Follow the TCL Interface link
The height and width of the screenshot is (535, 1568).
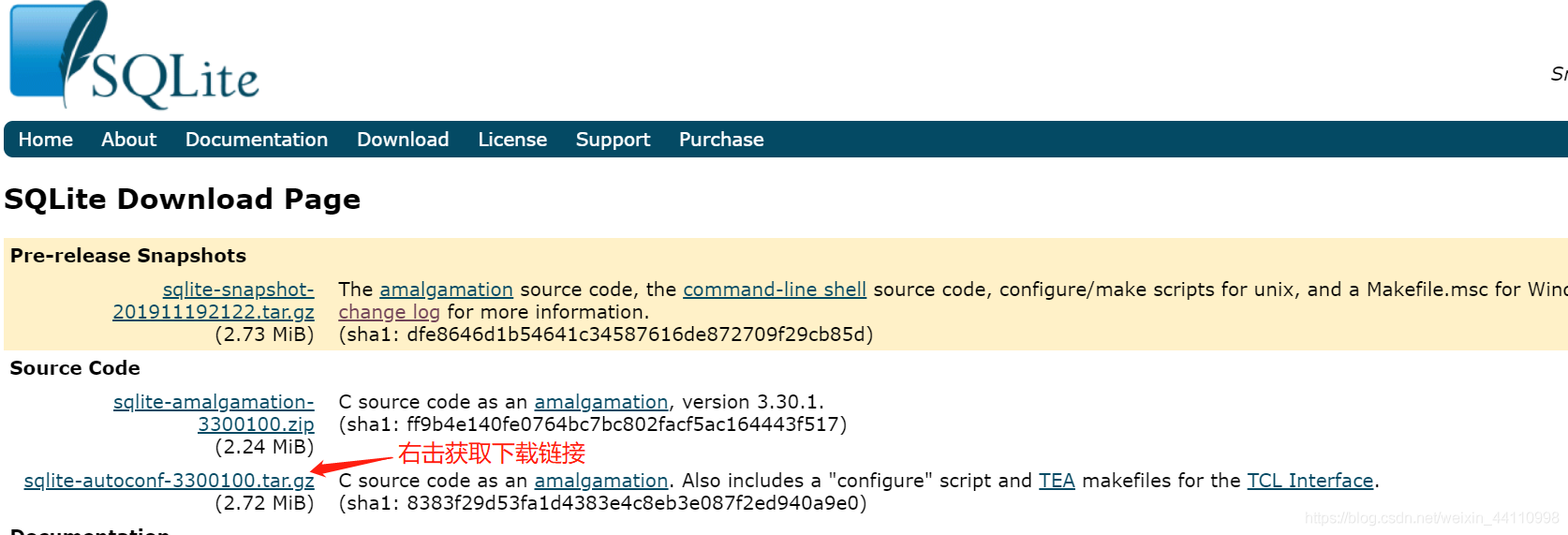tap(1309, 481)
